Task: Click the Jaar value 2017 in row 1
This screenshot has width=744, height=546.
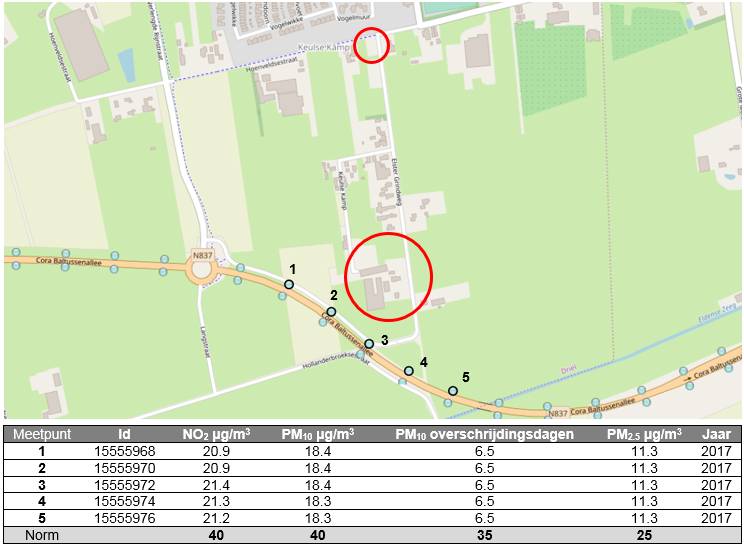Action: pyautogui.click(x=716, y=451)
